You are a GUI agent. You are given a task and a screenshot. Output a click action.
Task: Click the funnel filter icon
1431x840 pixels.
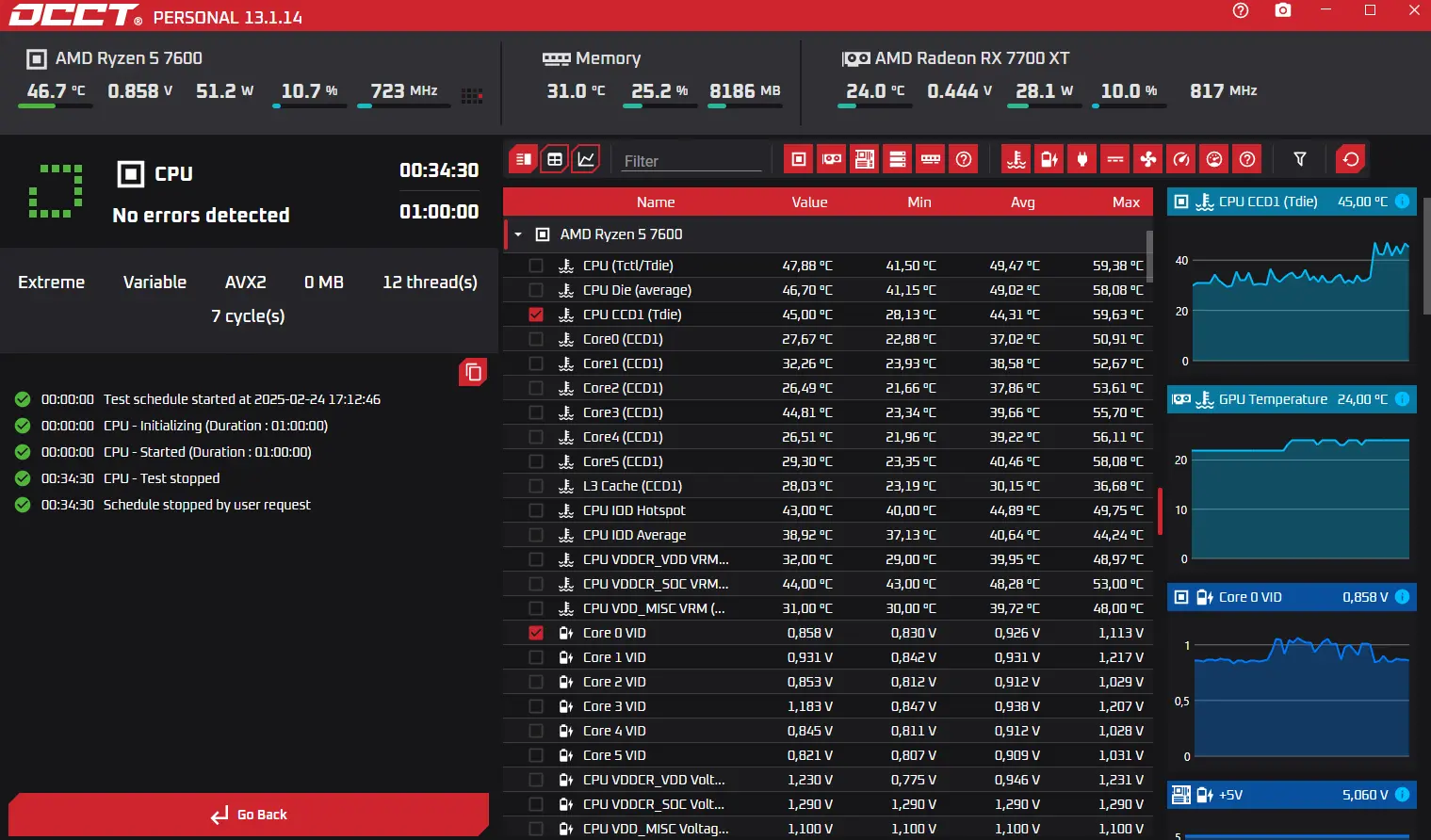[x=1300, y=159]
